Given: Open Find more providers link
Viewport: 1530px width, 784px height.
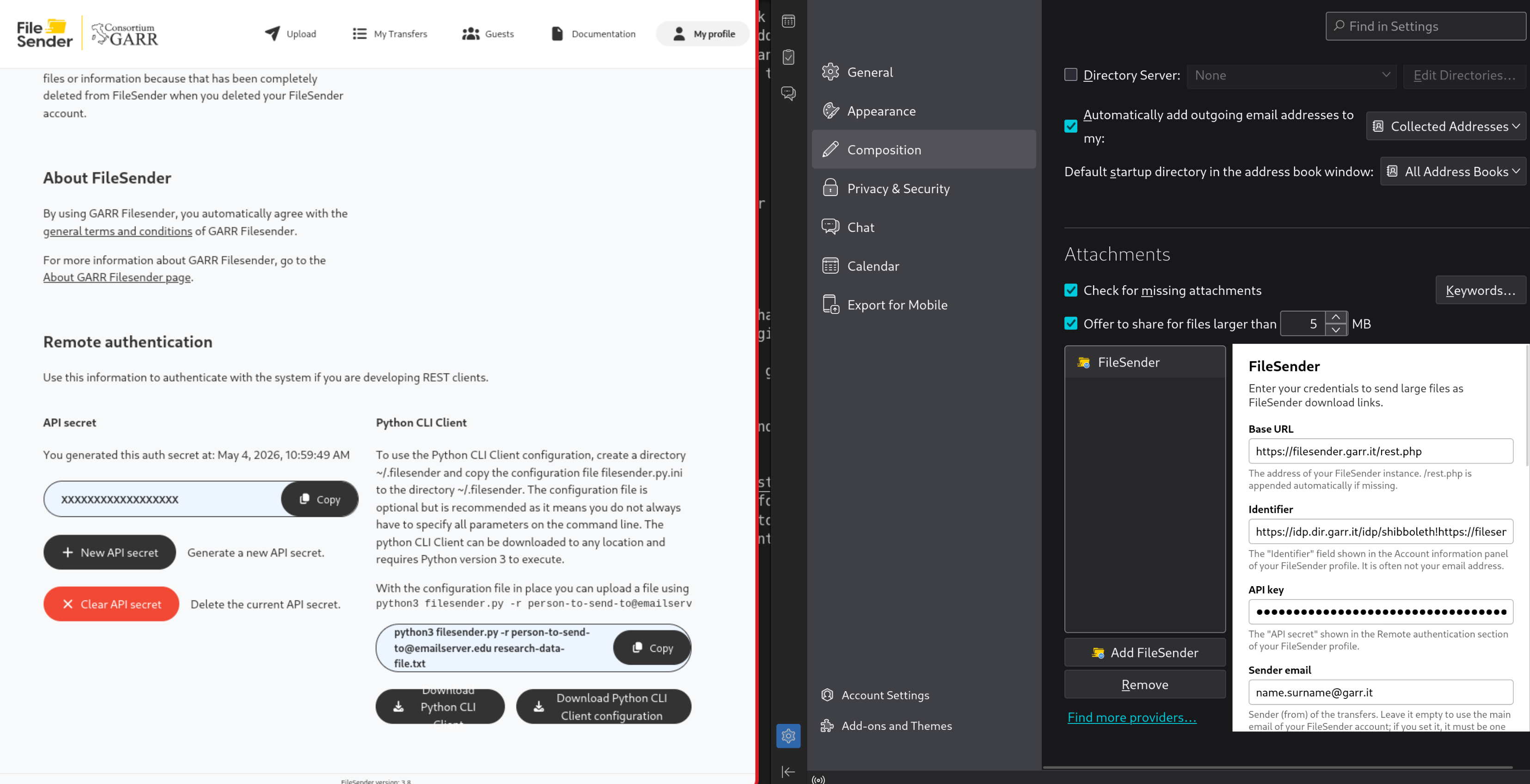Looking at the screenshot, I should click(1132, 717).
